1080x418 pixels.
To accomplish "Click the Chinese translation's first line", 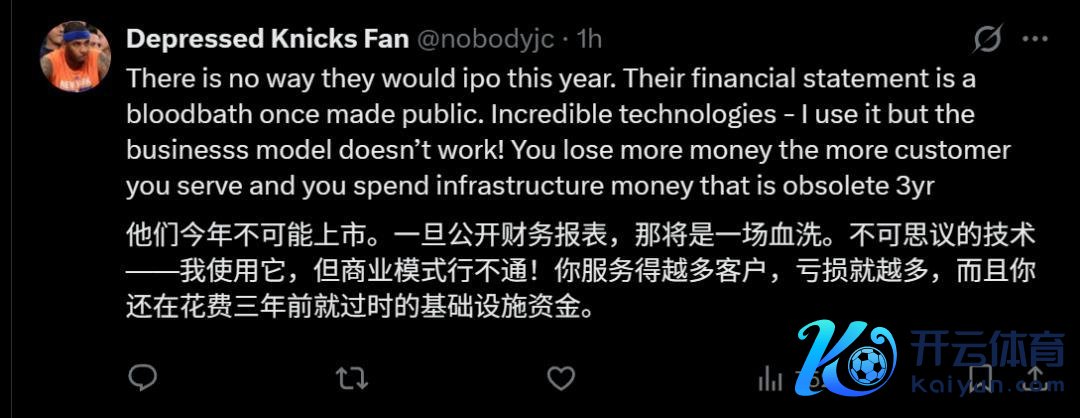I will [580, 236].
